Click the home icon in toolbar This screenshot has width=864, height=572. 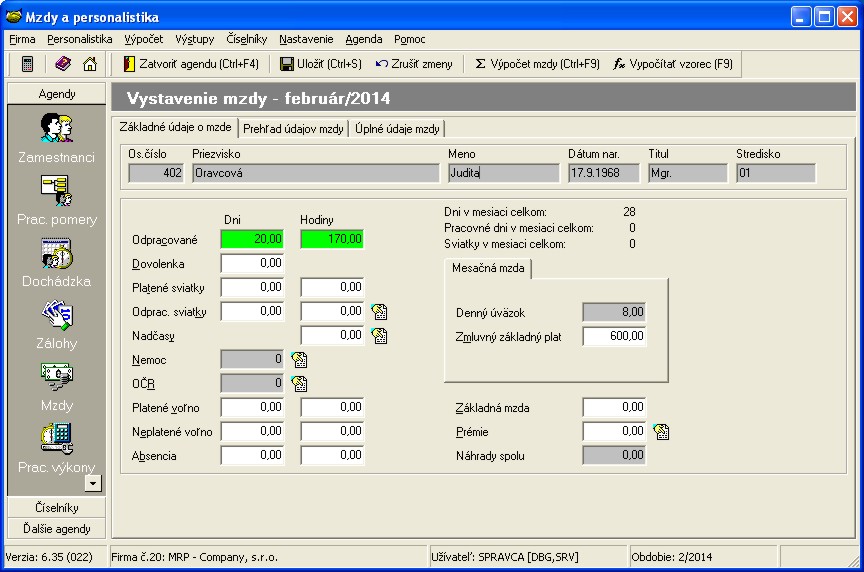point(90,64)
